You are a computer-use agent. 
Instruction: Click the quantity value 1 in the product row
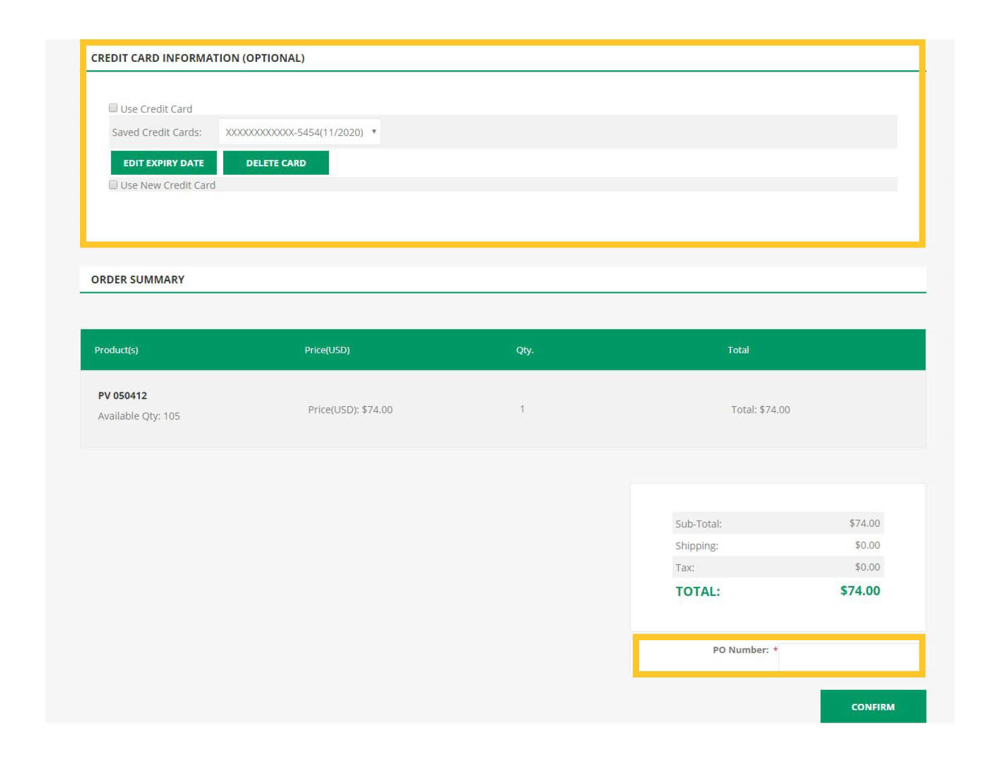tap(522, 409)
